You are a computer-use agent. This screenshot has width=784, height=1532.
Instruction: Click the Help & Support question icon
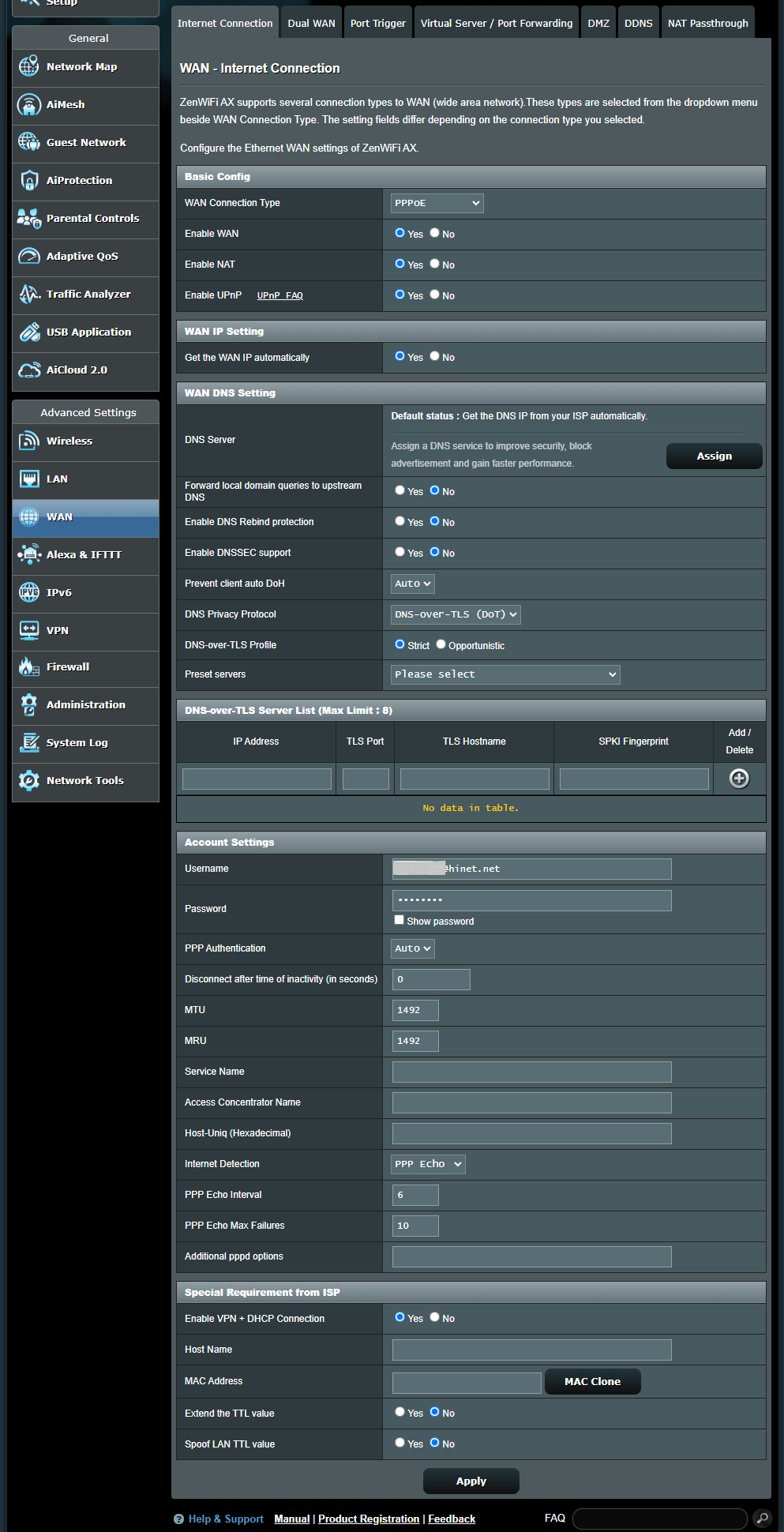pos(178,1519)
